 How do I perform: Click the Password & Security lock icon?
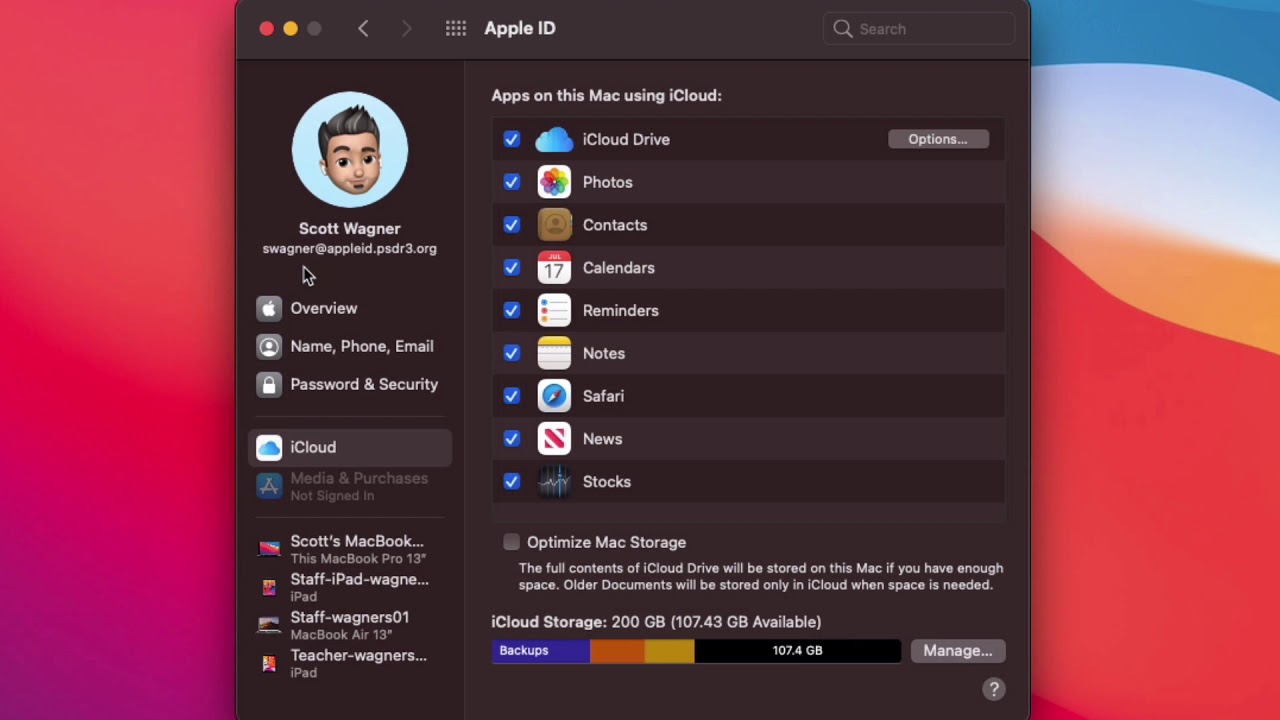tap(269, 385)
